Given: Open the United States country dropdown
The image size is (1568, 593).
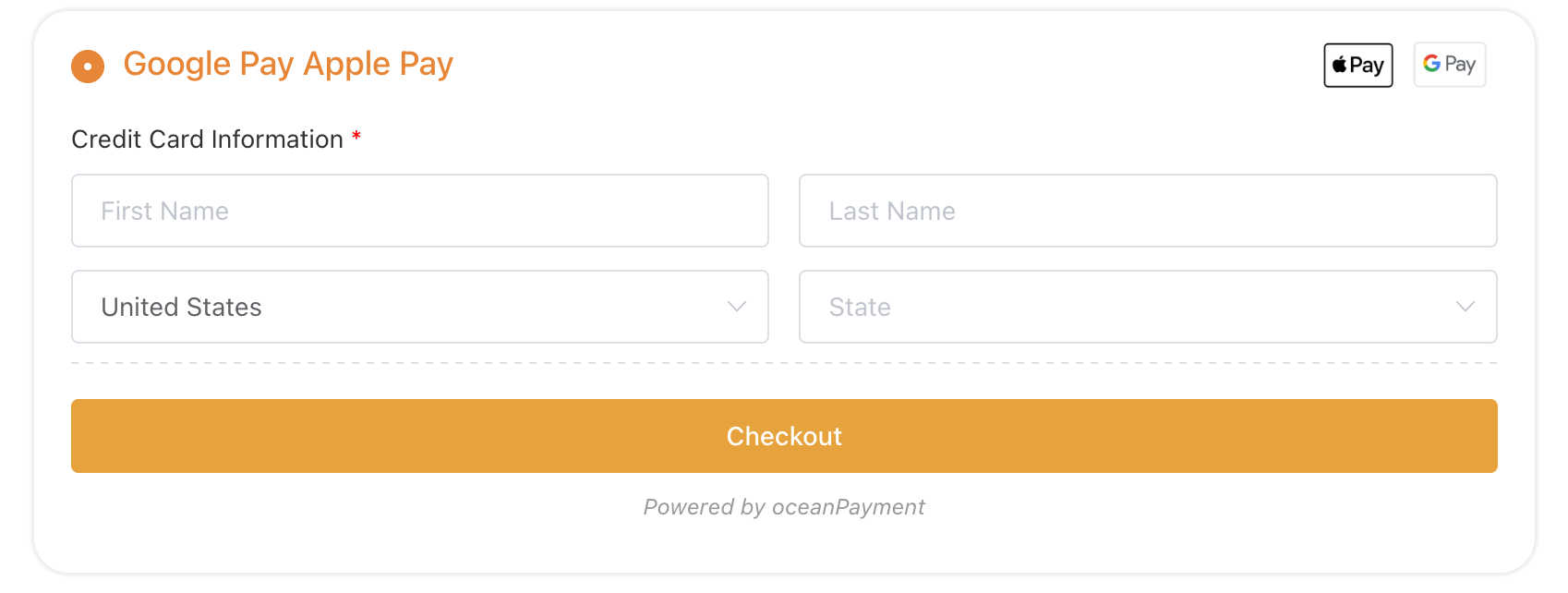Looking at the screenshot, I should coord(420,307).
